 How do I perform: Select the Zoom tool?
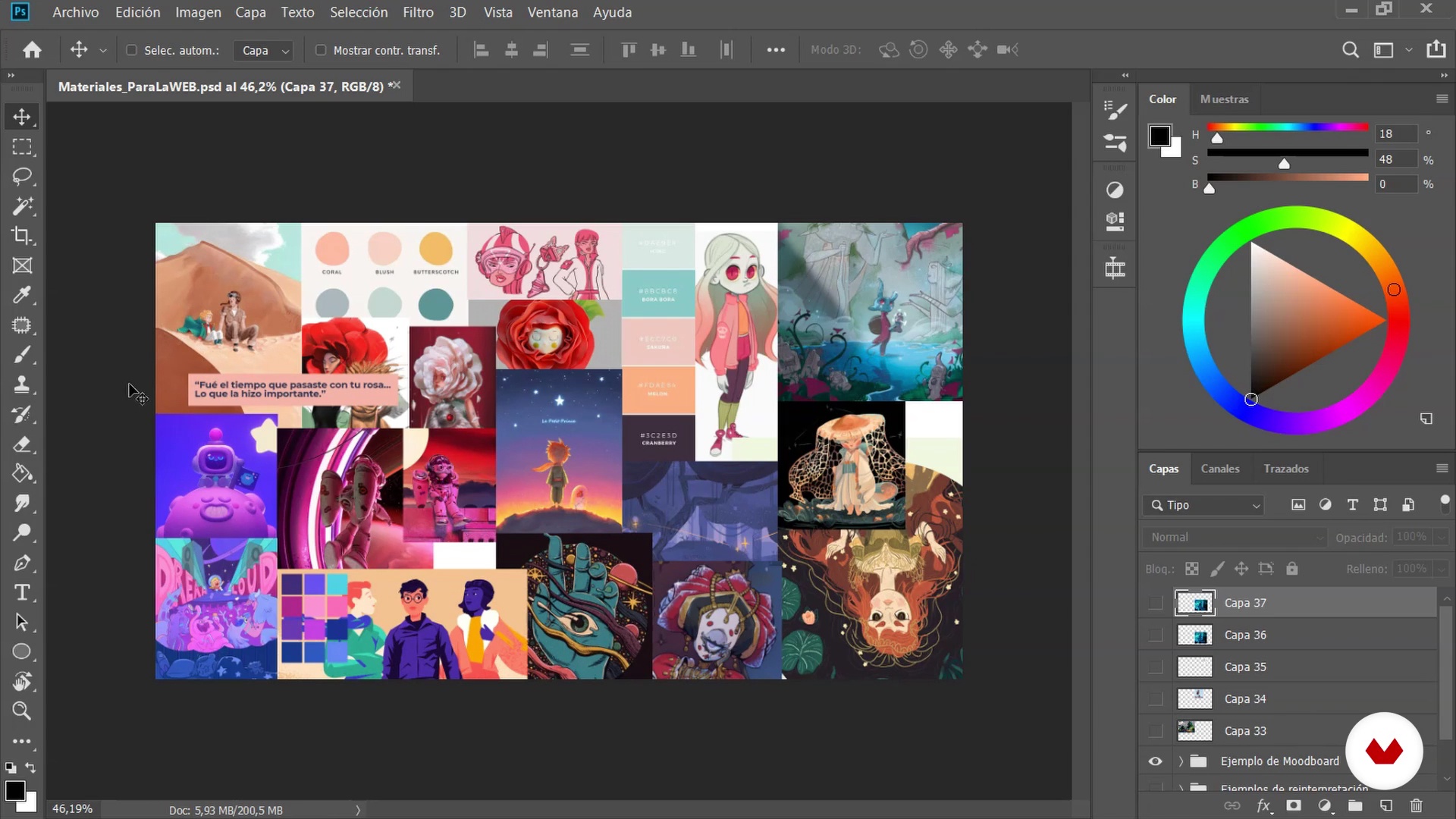click(x=22, y=711)
